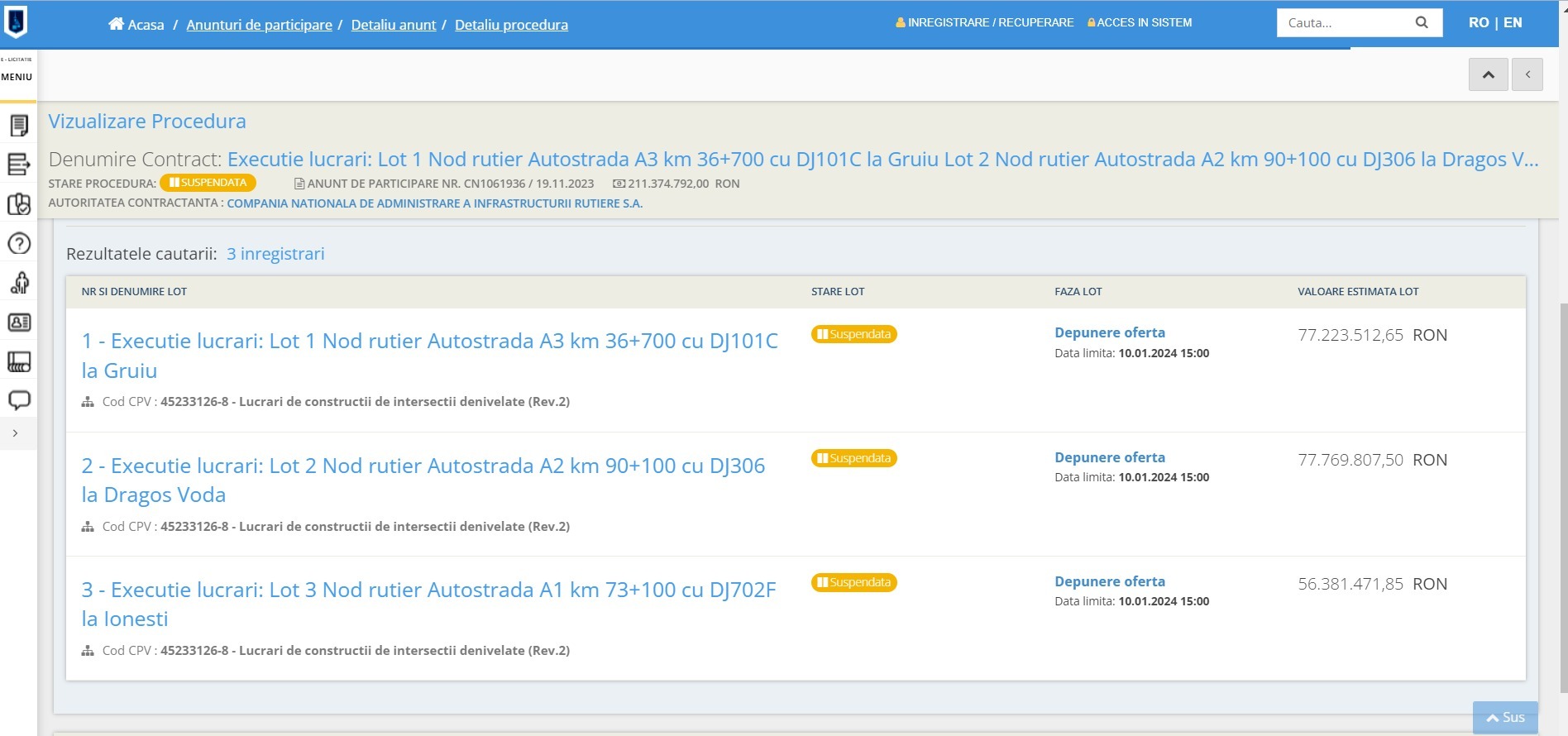The image size is (1568, 736).
Task: Click CPV hierarchy icon in Lot 3 row
Action: 88,651
